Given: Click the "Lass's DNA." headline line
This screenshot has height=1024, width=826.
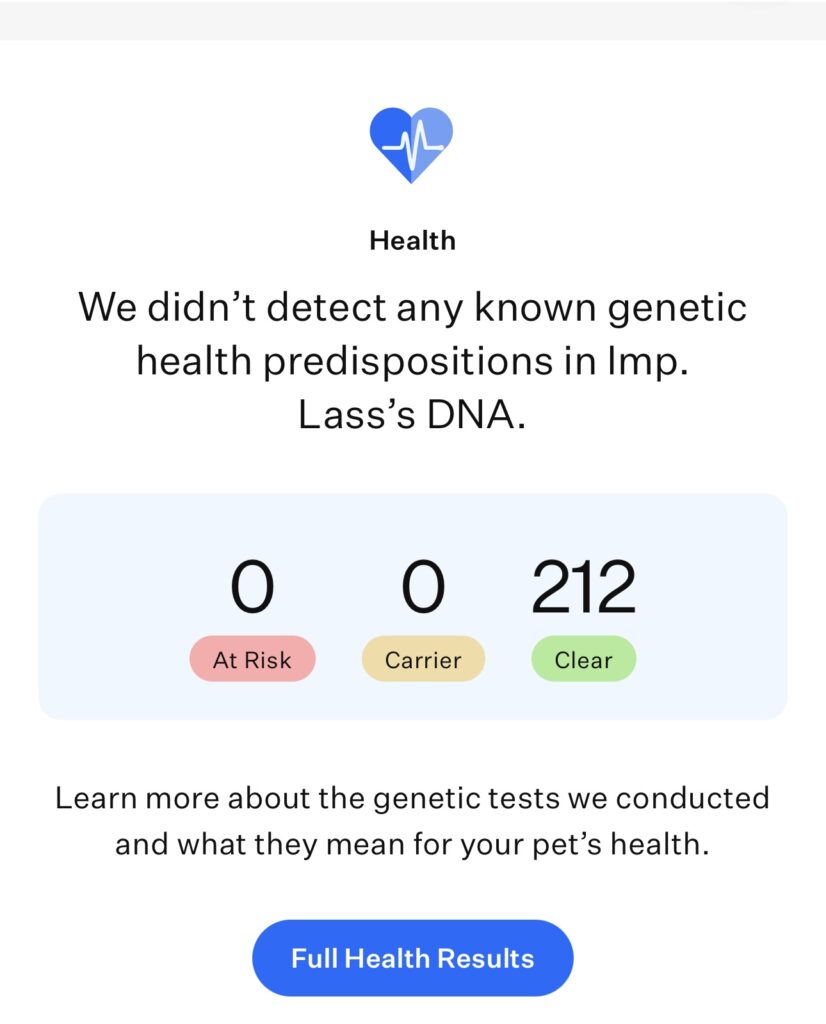Looking at the screenshot, I should [412, 415].
